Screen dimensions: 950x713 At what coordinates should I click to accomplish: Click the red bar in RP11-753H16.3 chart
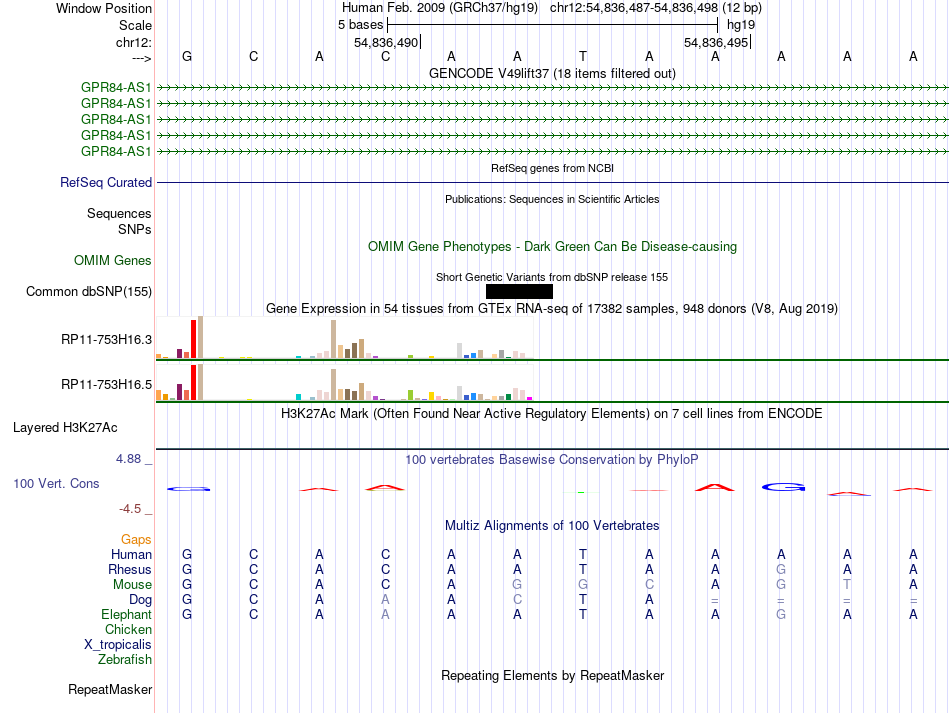point(193,339)
